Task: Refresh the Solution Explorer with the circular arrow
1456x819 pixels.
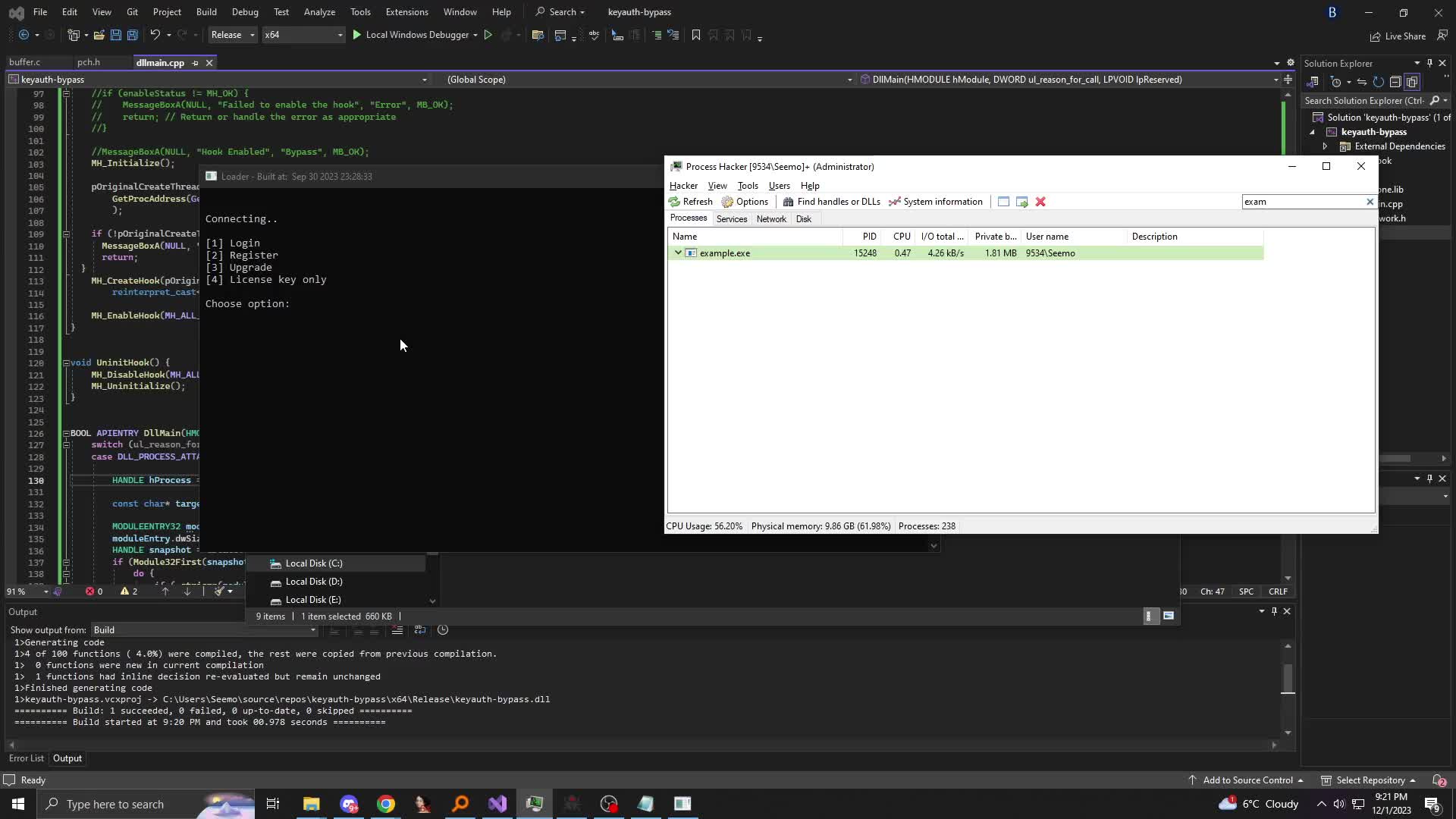Action: click(x=1379, y=82)
